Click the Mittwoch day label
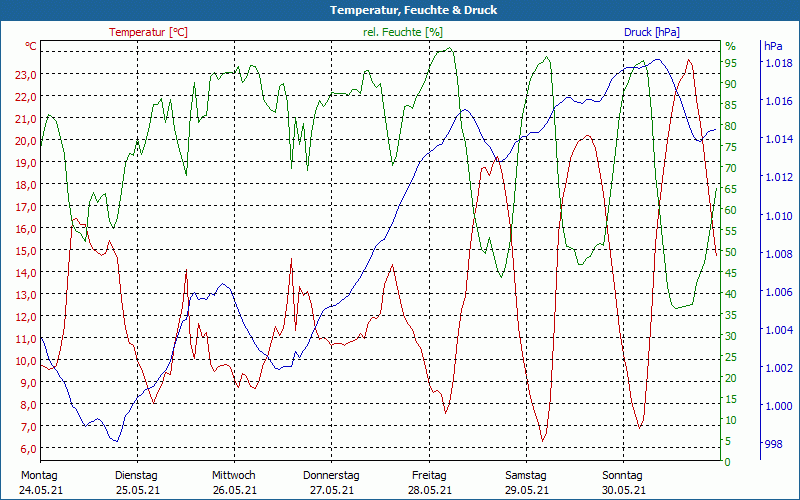The height and width of the screenshot is (500, 800). (234, 475)
